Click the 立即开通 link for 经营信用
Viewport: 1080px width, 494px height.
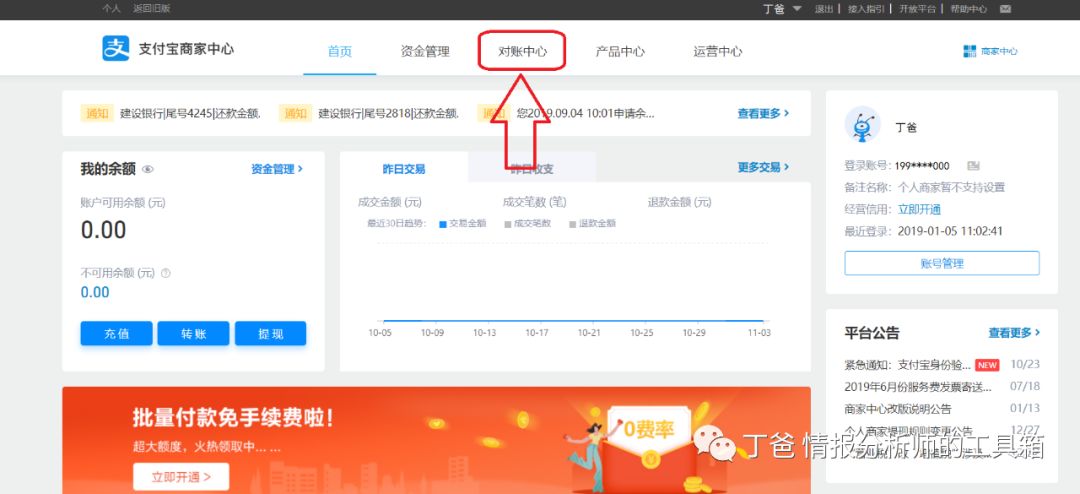point(919,209)
